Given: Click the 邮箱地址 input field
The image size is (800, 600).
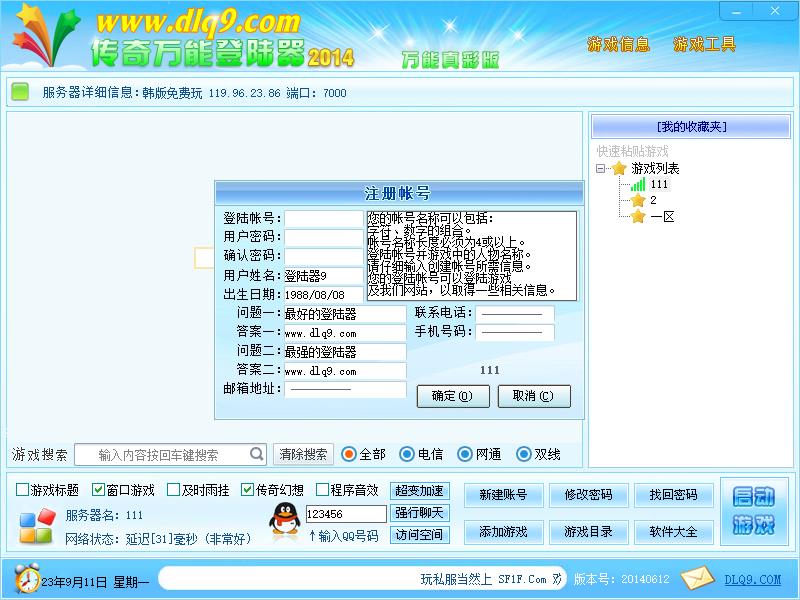Looking at the screenshot, I should [x=345, y=390].
